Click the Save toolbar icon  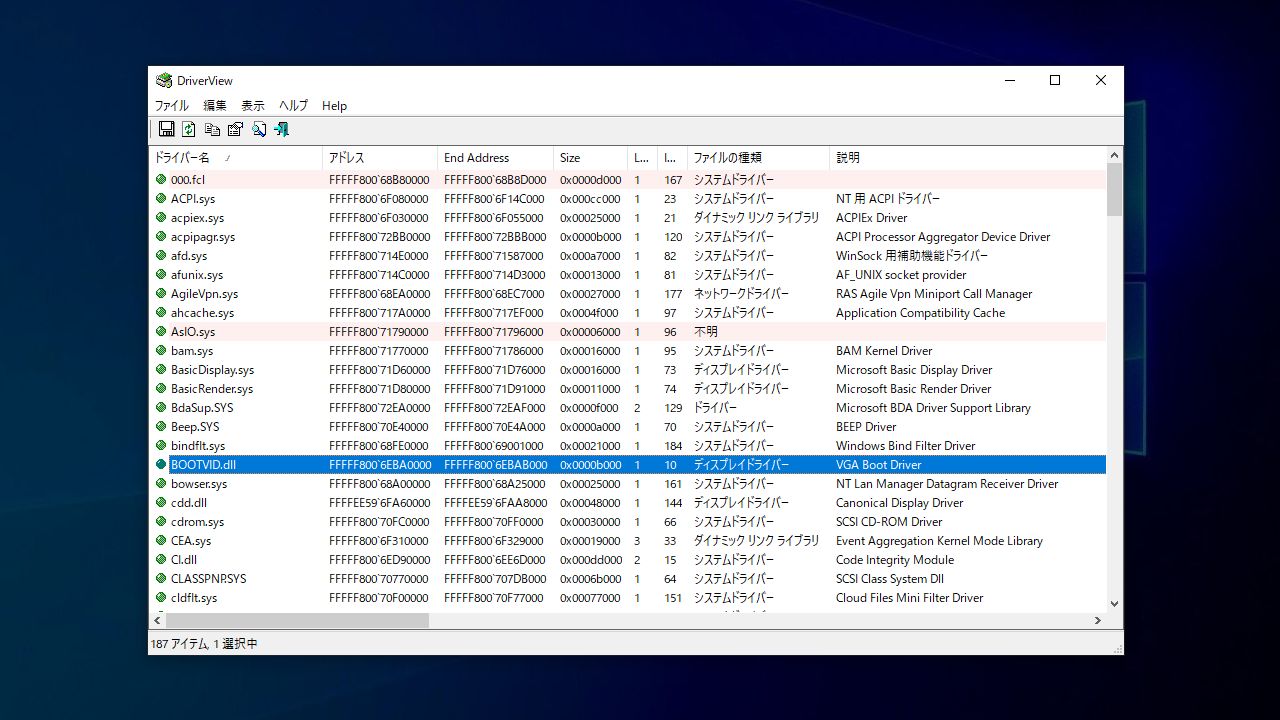pos(167,129)
